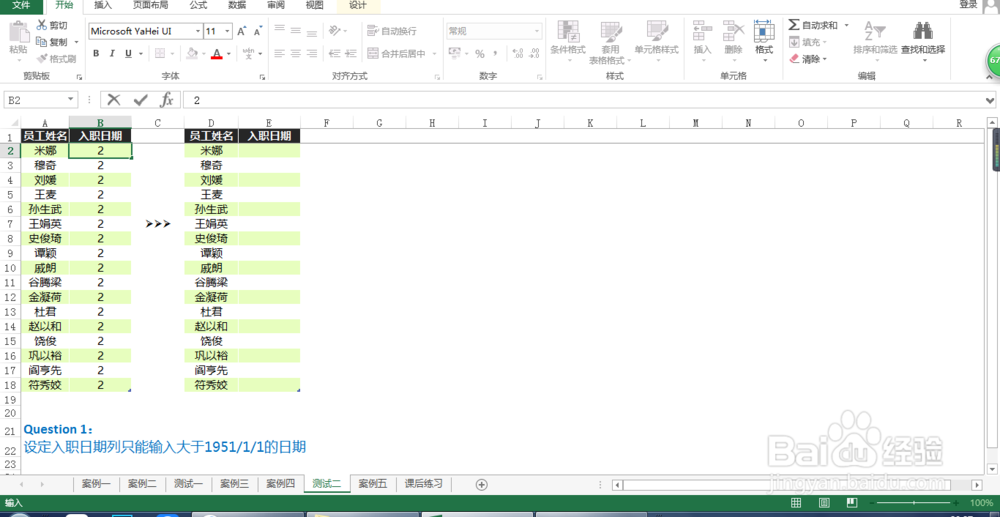Switch to the 案例一 sheet tab
The width and height of the screenshot is (1000, 517).
pos(96,484)
